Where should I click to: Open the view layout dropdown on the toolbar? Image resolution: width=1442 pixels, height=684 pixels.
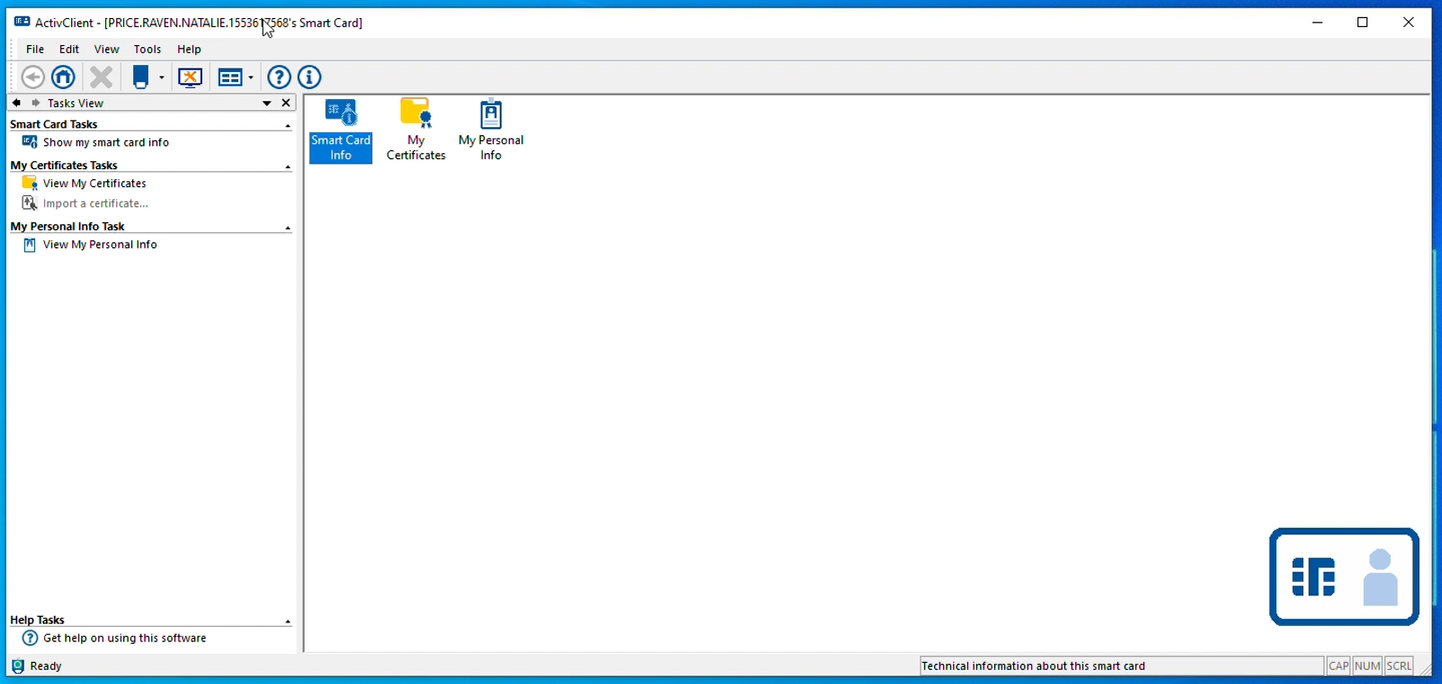(248, 77)
